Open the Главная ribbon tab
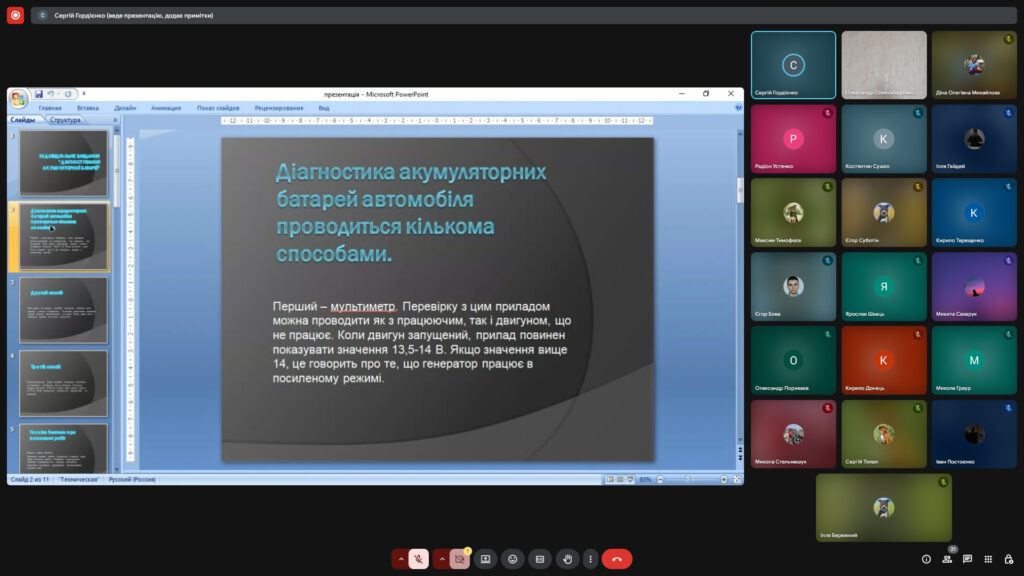This screenshot has width=1024, height=576. click(50, 108)
